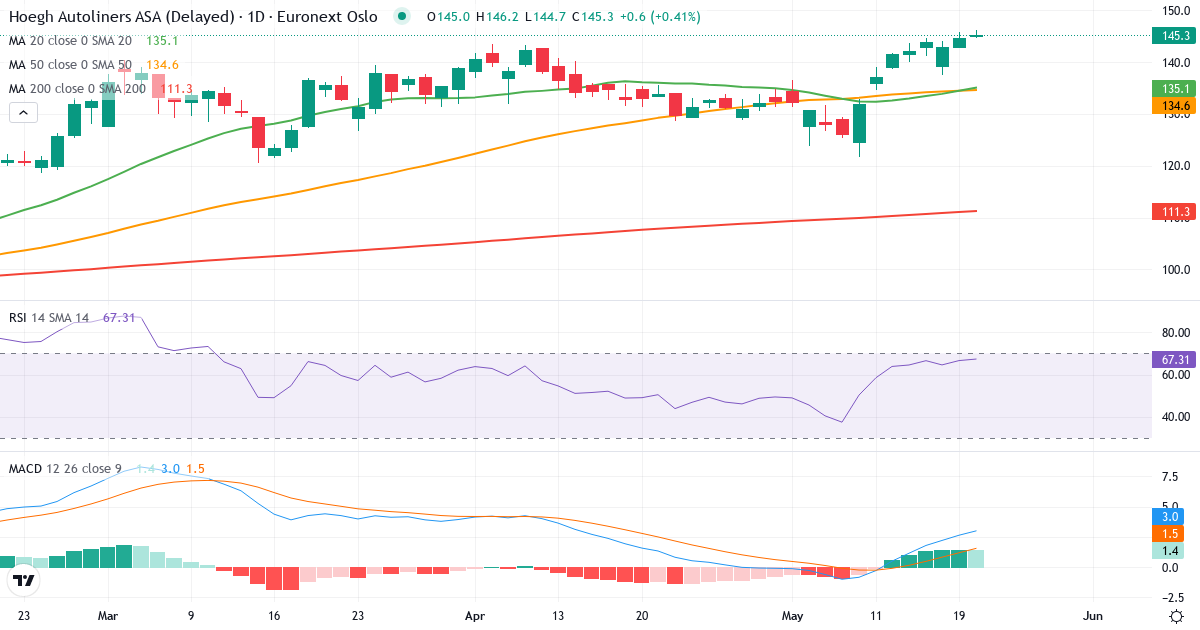This screenshot has height=630, width=1200.
Task: Click the 40.00 RSI axis level
Action: pos(1176,417)
